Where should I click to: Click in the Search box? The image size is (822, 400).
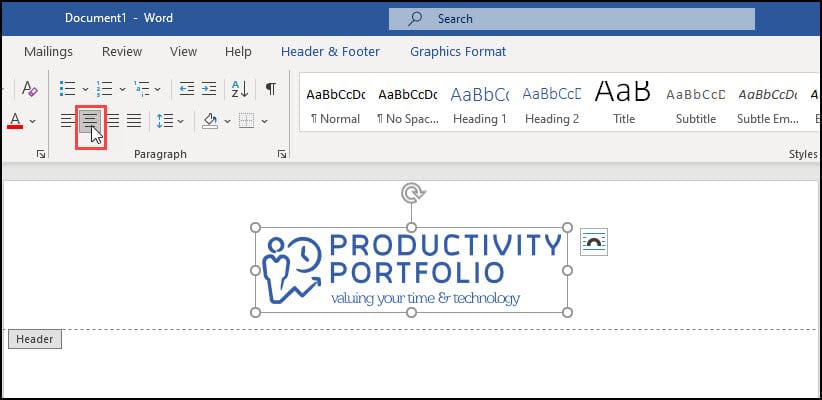coord(571,19)
